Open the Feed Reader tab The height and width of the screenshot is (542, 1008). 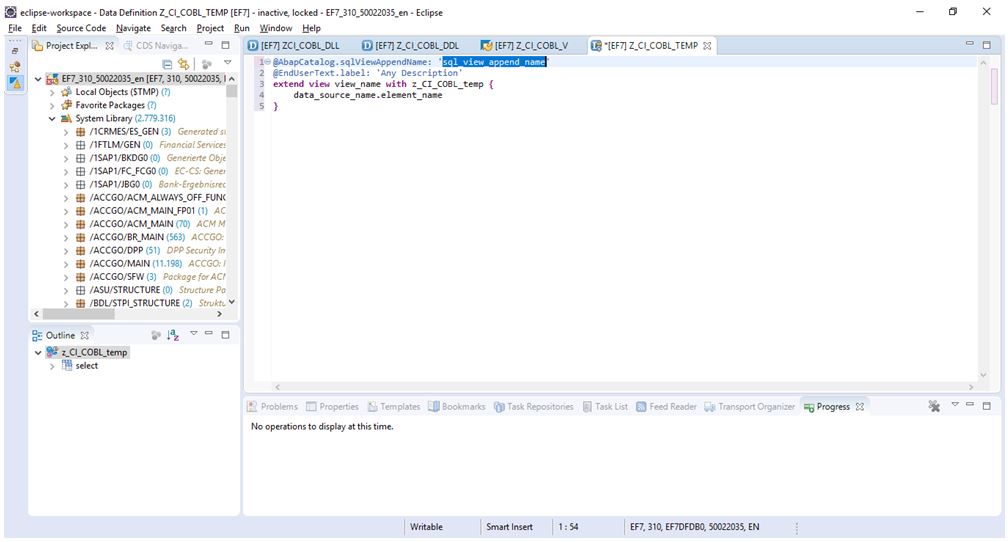(666, 407)
